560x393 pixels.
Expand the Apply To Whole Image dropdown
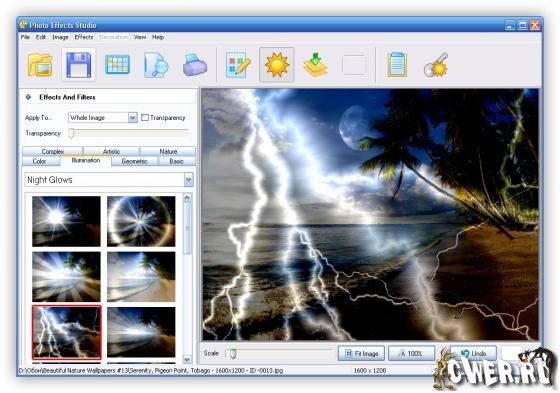(132, 118)
